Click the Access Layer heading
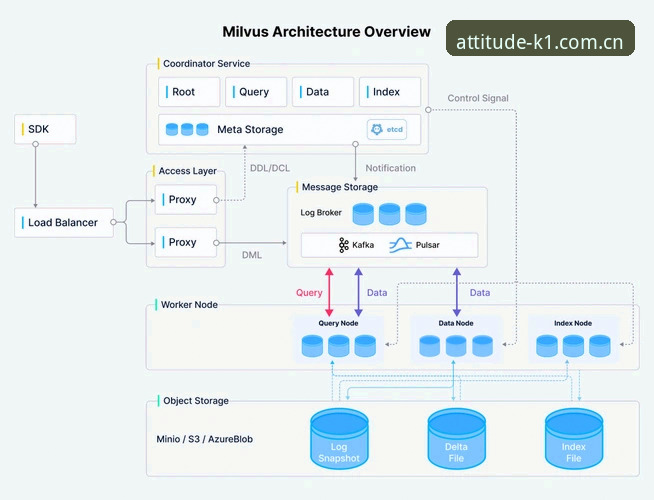This screenshot has height=500, width=654. 188,171
